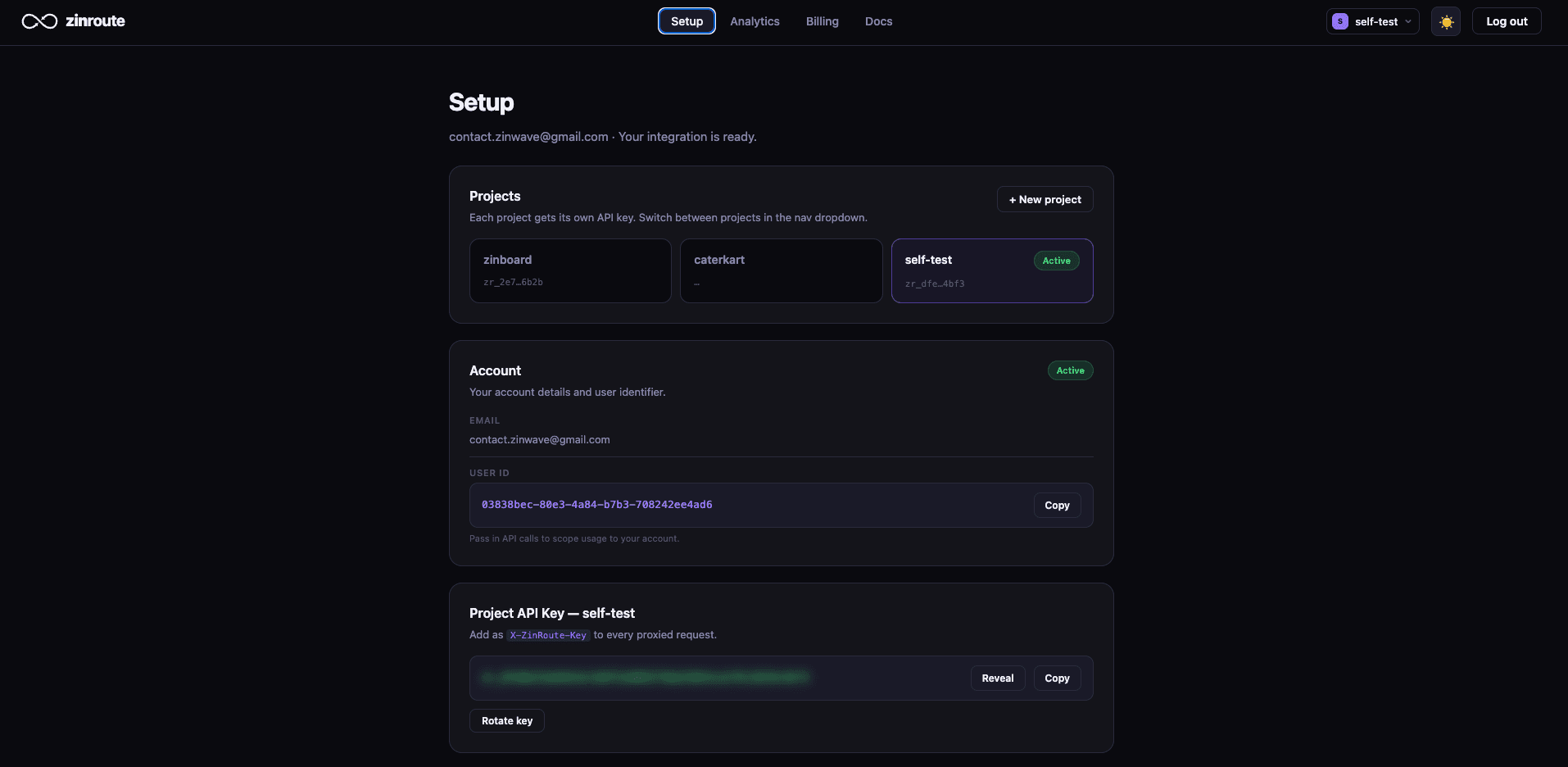Click the 's' avatar in the project switcher
The height and width of the screenshot is (767, 1568).
tap(1341, 21)
